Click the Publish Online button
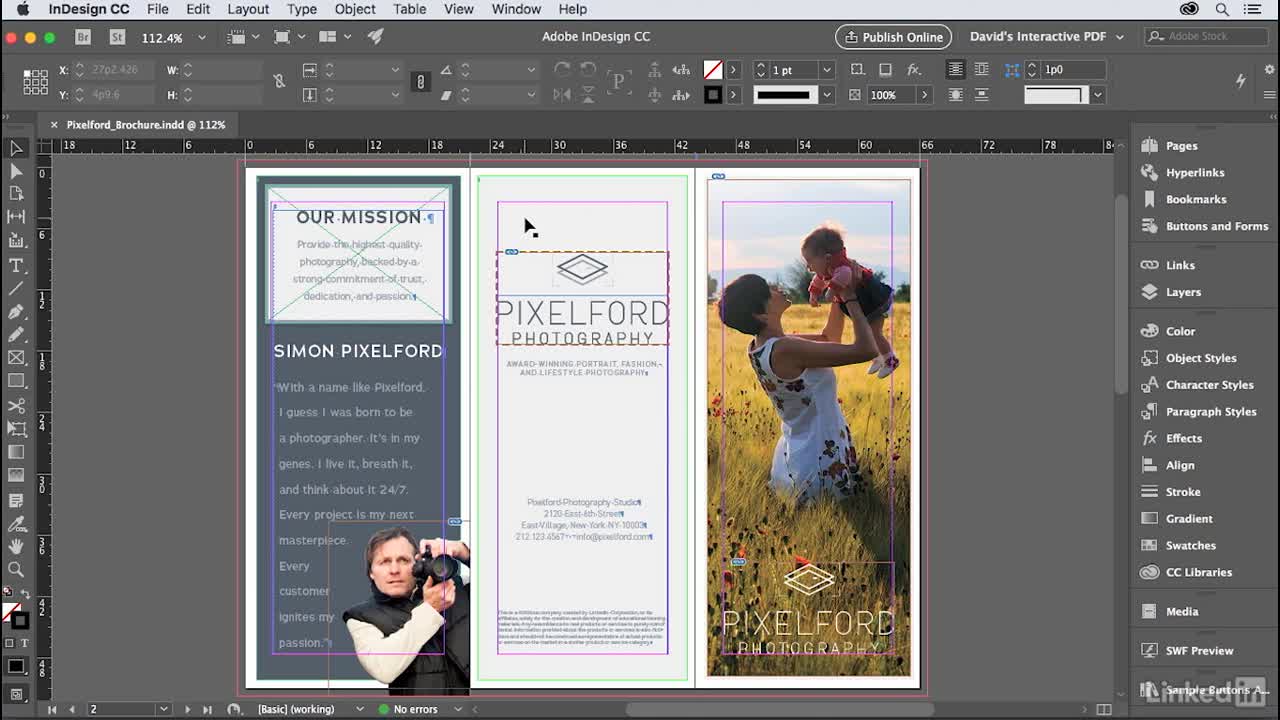 coord(893,37)
